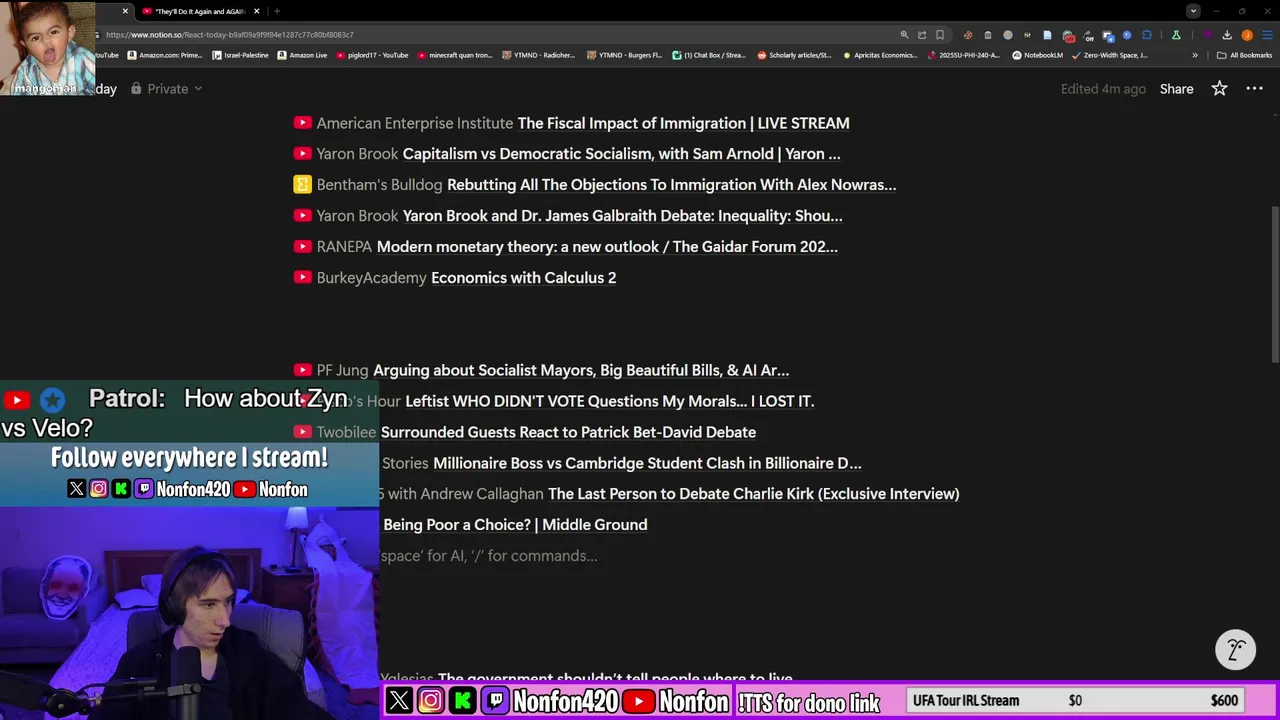Click the Share button
The height and width of the screenshot is (720, 1280).
1176,89
